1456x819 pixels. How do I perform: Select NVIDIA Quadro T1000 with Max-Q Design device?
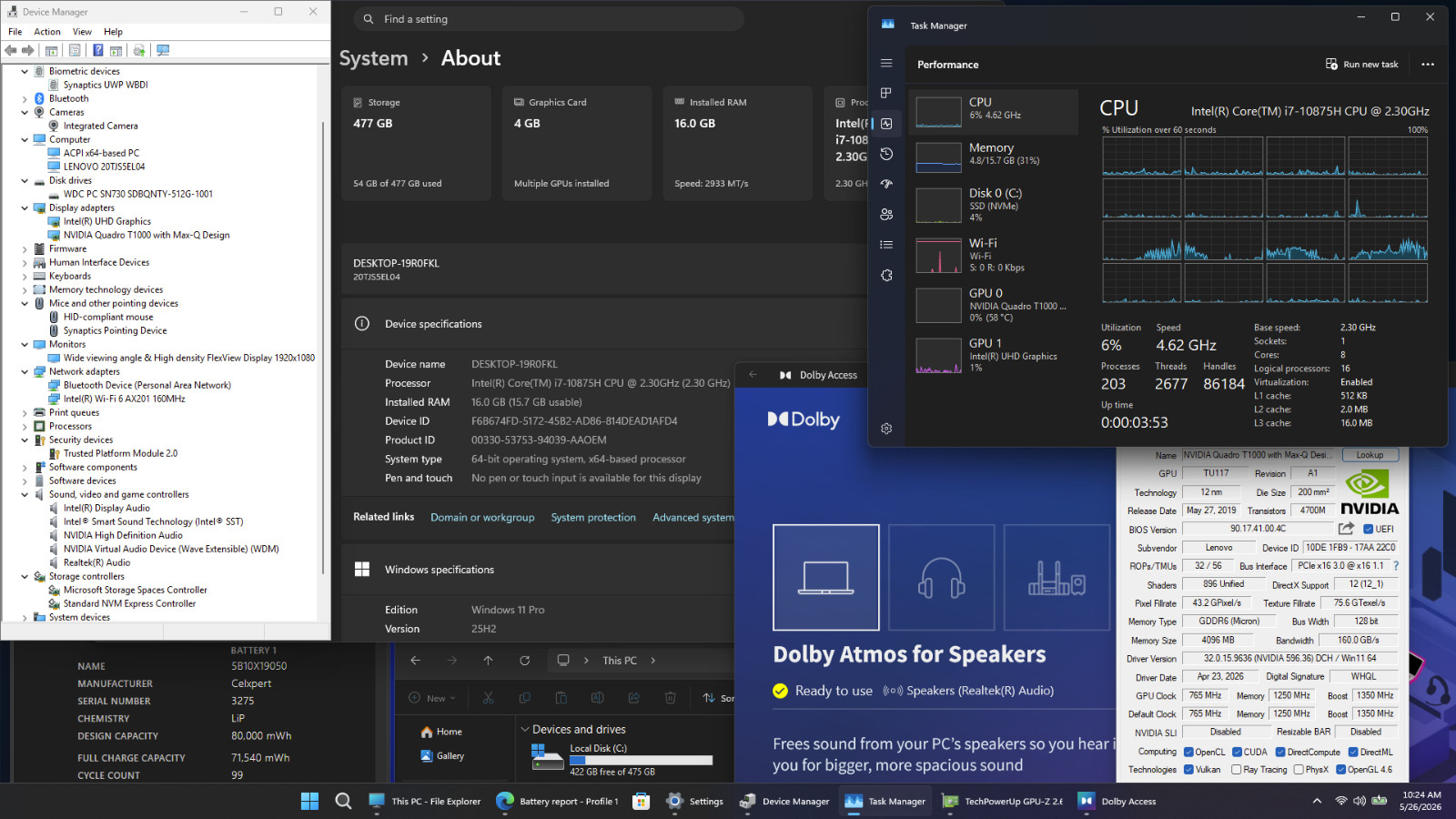point(147,235)
